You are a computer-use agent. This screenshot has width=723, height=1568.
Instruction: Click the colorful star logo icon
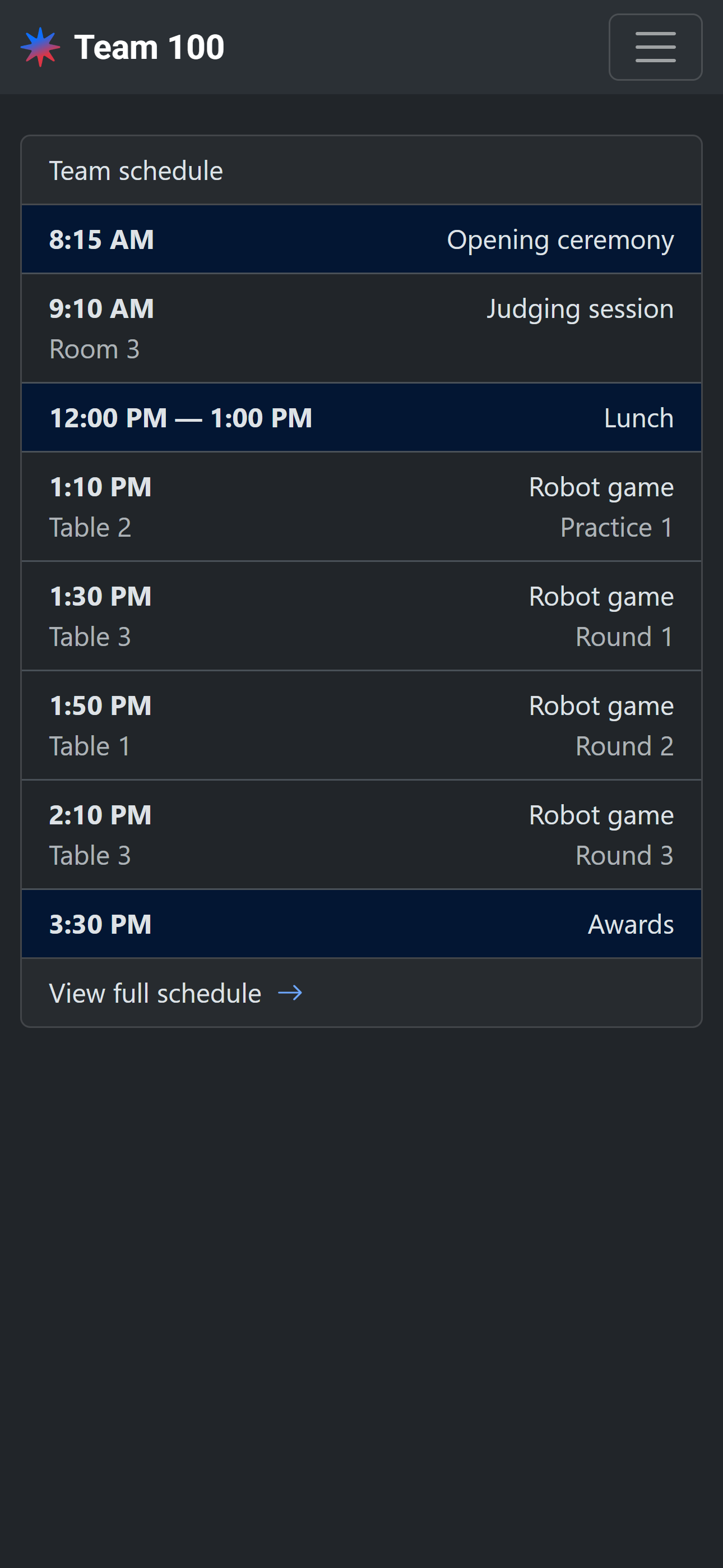point(40,47)
